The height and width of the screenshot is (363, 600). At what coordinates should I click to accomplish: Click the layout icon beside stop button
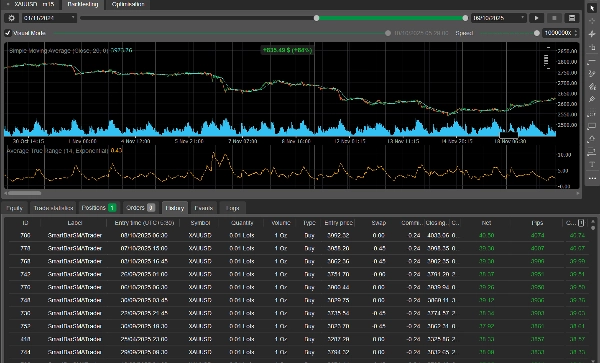(572, 18)
